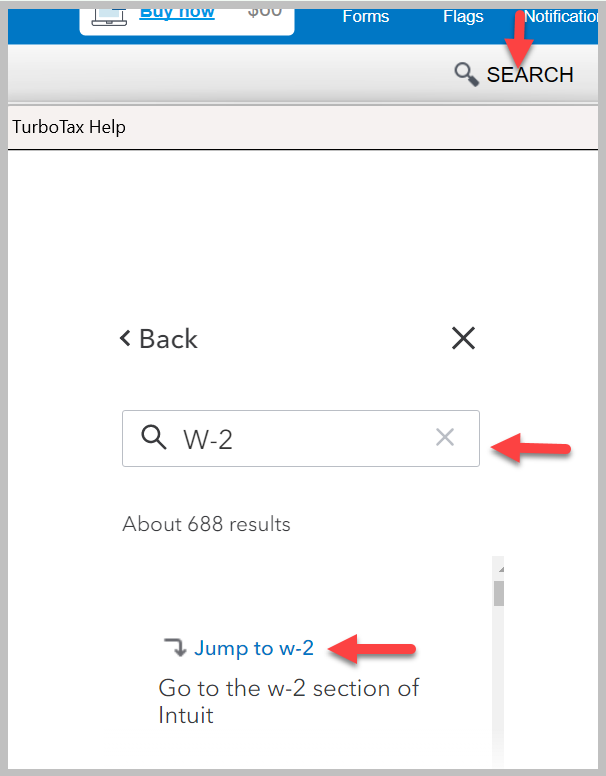The height and width of the screenshot is (776, 606).
Task: Click the results list scrollbar thumb
Action: (499, 593)
